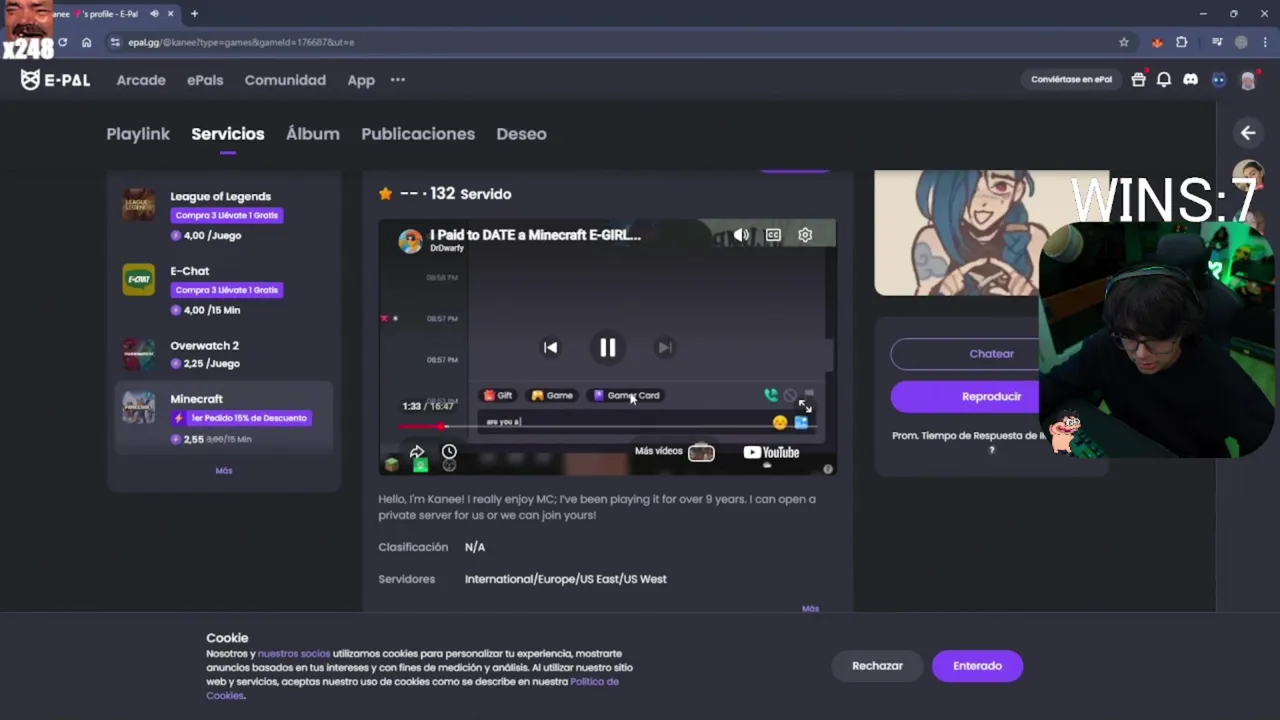Go to the browser home button
1280x720 pixels.
87,42
